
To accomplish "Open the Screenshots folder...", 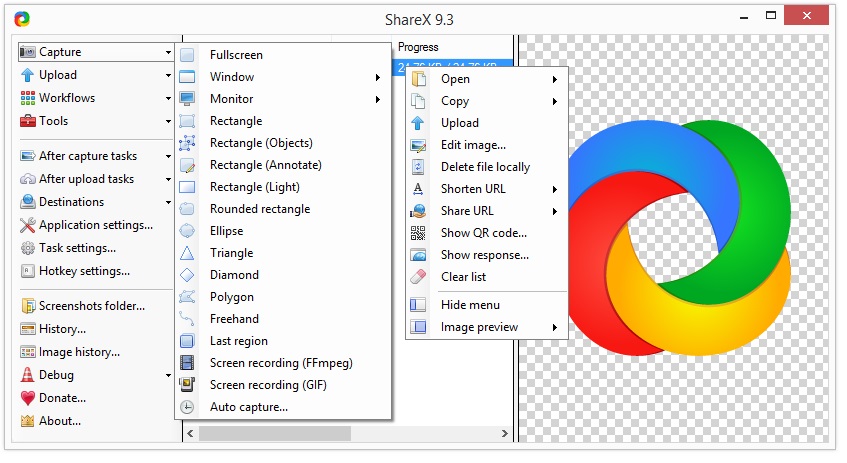I will click(91, 306).
